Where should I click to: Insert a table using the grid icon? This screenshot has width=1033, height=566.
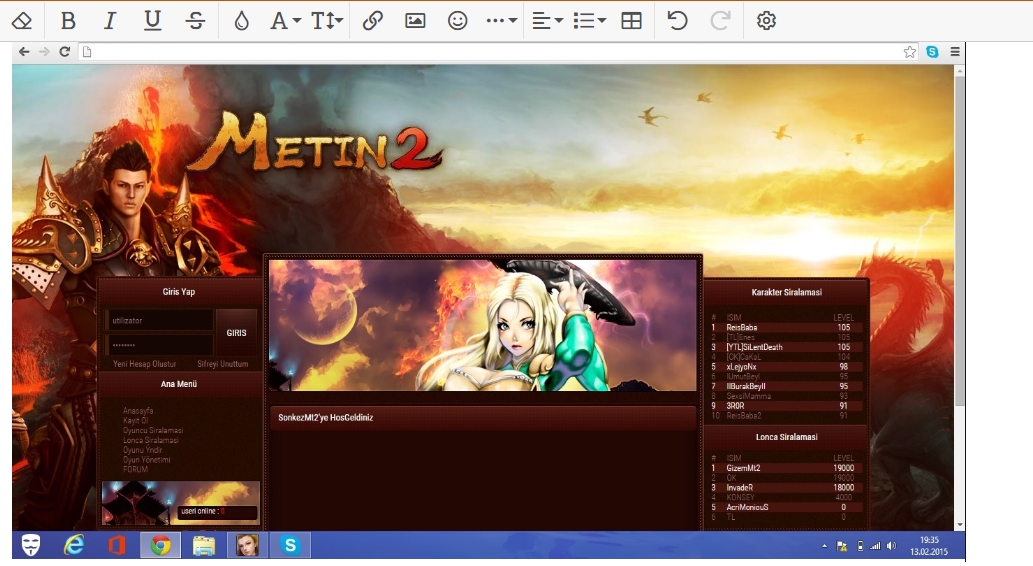tap(631, 21)
